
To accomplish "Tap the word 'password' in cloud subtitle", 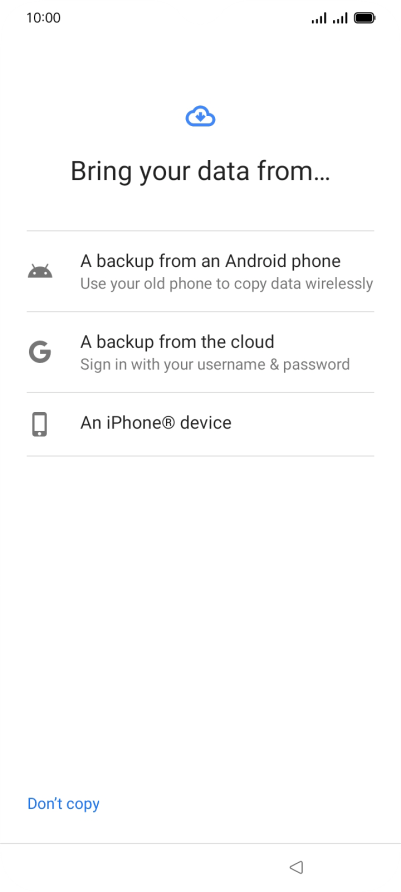I will [x=316, y=365].
